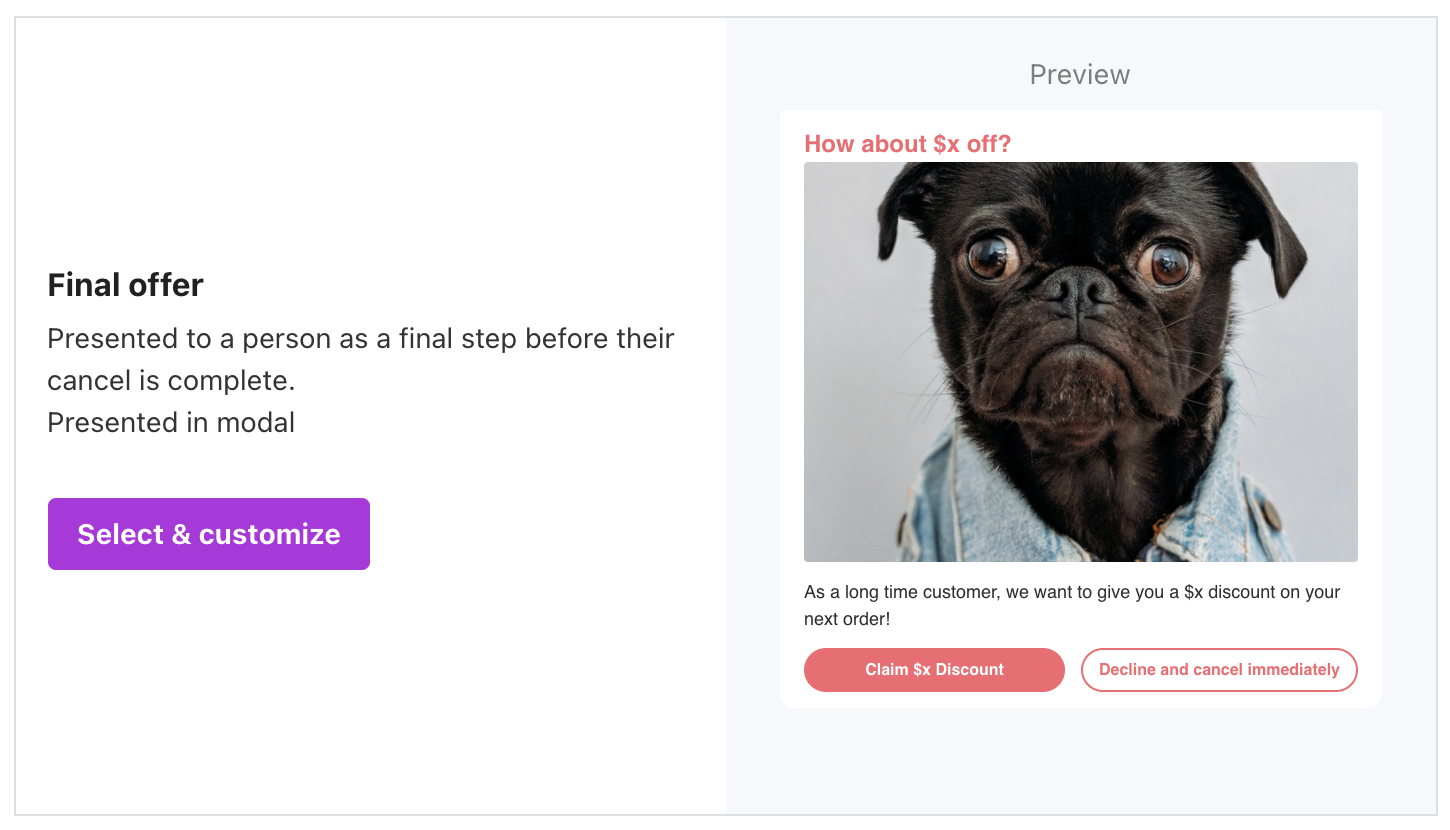The image size is (1450, 830).
Task: Click the metal button on the denim jacket
Action: click(1271, 516)
